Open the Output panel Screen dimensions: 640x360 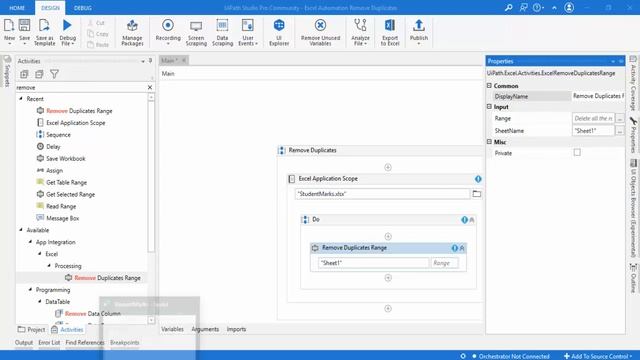pyautogui.click(x=24, y=342)
